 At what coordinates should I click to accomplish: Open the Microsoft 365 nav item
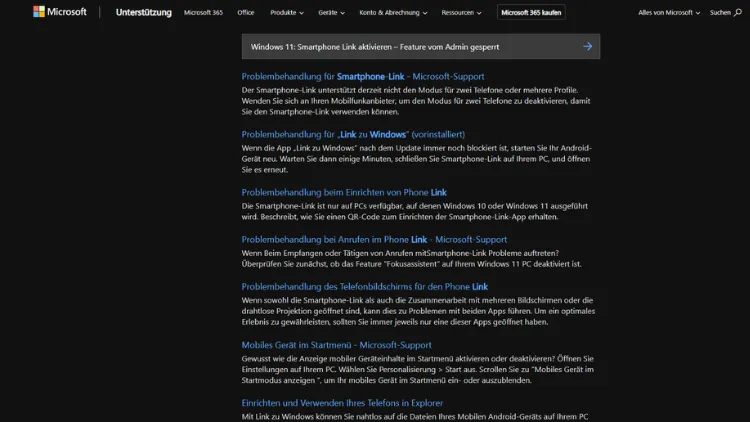point(203,12)
